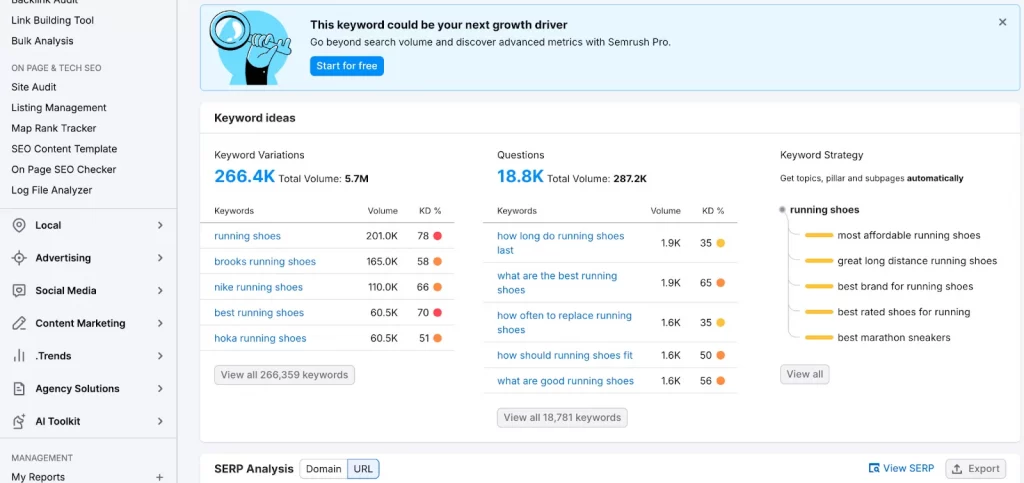Open 'brooks running shoes' keyword link
The width and height of the screenshot is (1024, 483).
[265, 261]
